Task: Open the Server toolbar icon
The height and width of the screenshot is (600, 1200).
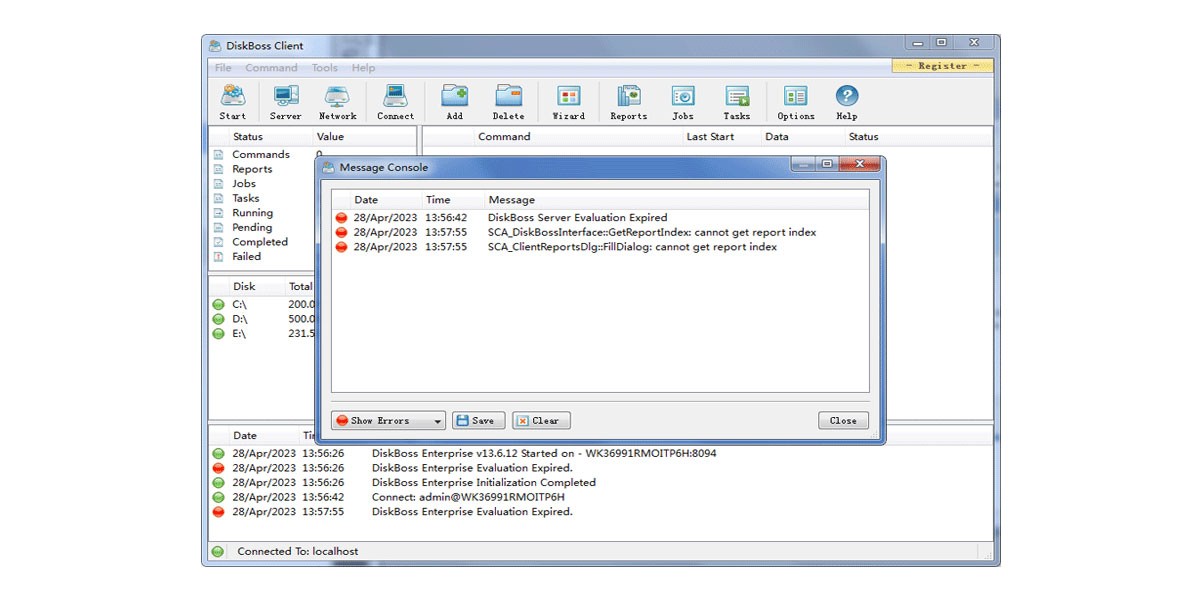Action: point(286,102)
